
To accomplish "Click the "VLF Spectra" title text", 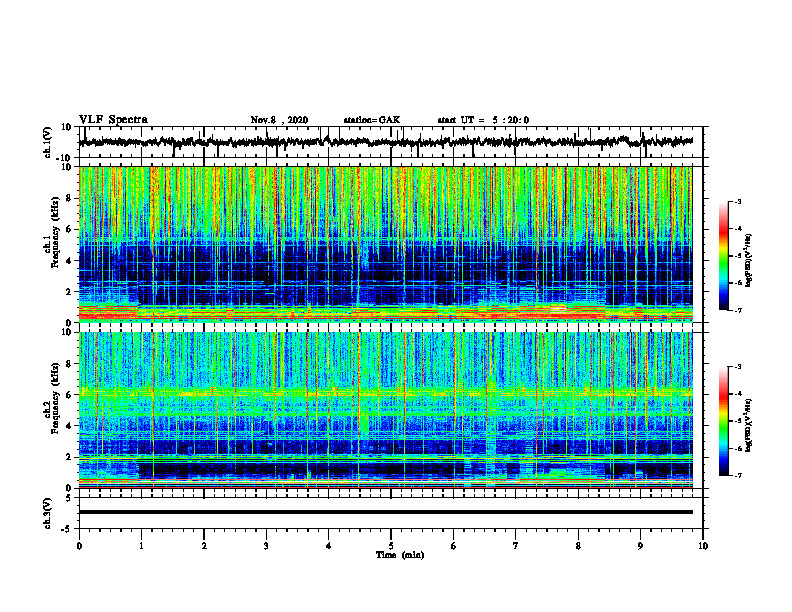I will pos(113,120).
